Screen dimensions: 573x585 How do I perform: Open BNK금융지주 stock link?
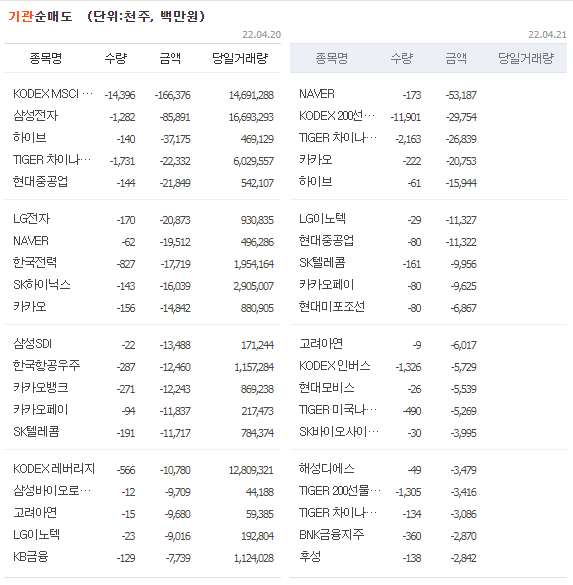tap(332, 535)
